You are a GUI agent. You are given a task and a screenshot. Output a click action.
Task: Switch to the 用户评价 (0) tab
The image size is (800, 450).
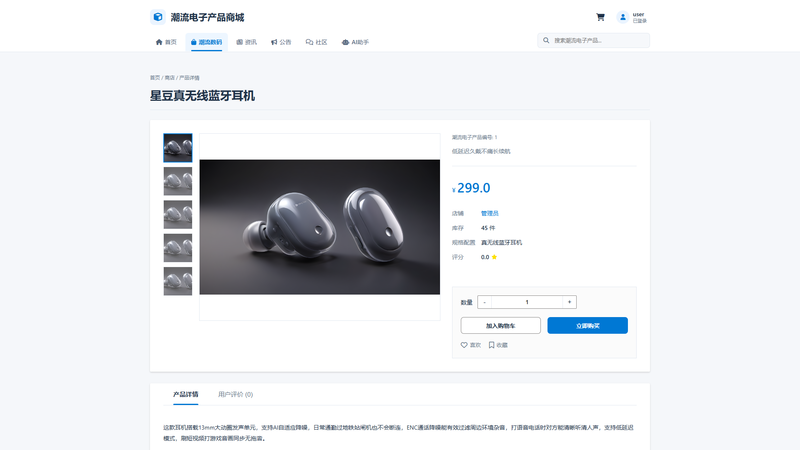coord(235,394)
